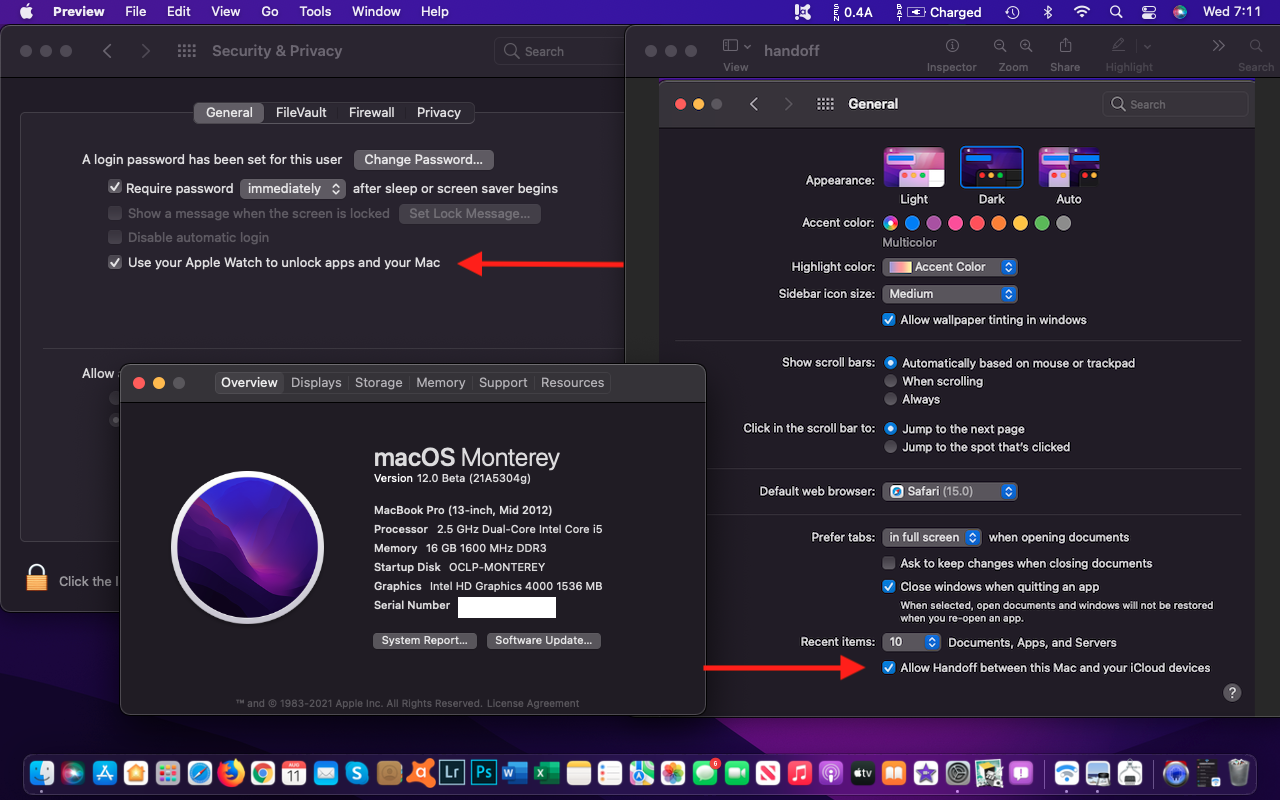Image resolution: width=1280 pixels, height=800 pixels.
Task: Select the blue accent color
Action: pos(912,223)
